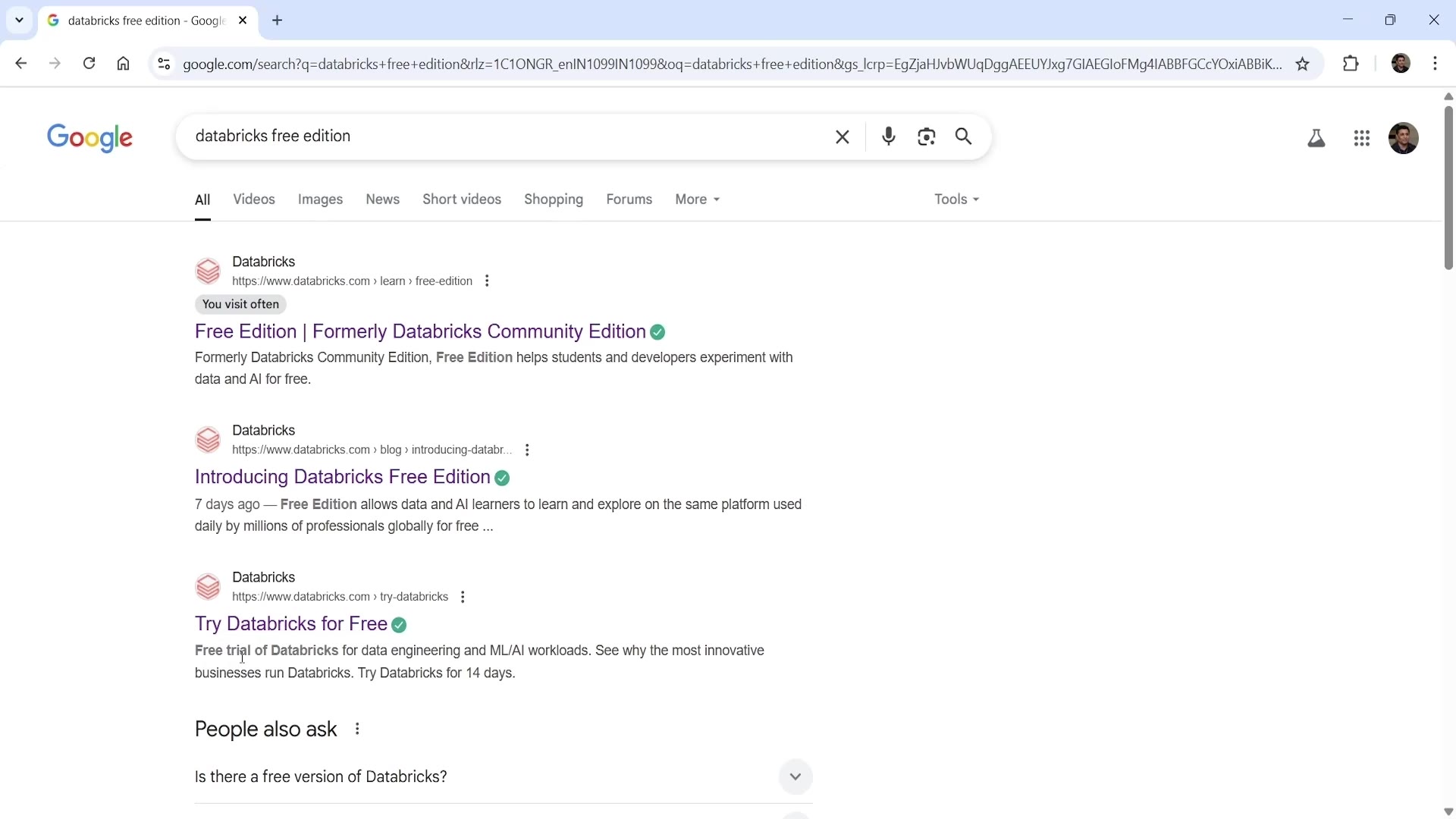Click Databricks favicon of try-databricks result
1456x819 pixels.
pos(208,588)
